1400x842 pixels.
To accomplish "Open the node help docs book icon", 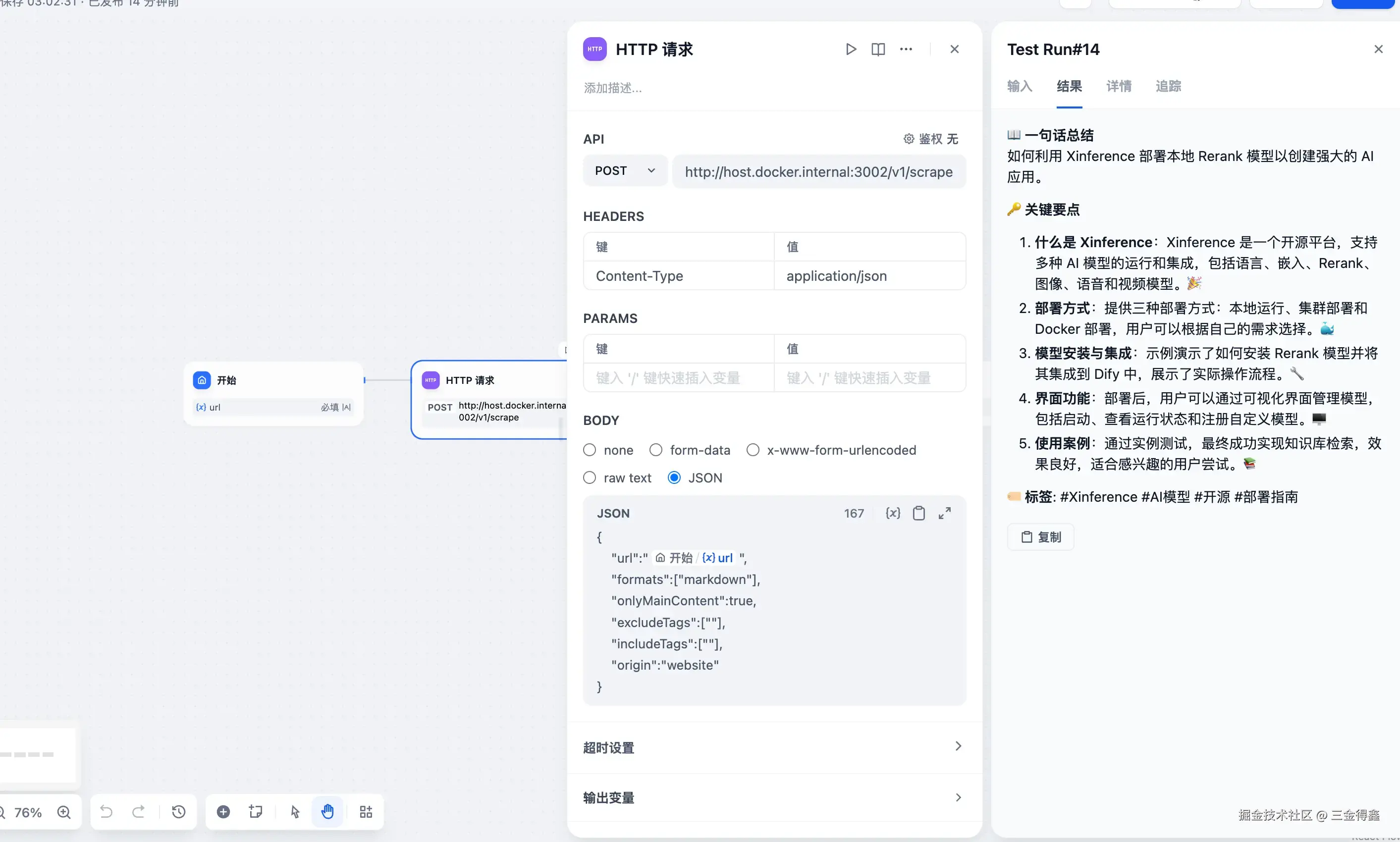I will [x=878, y=50].
